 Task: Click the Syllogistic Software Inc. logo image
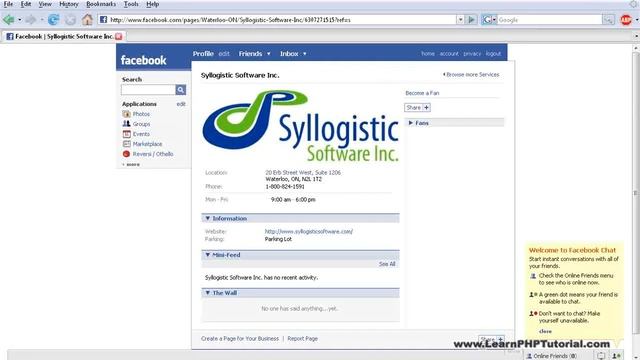click(300, 126)
